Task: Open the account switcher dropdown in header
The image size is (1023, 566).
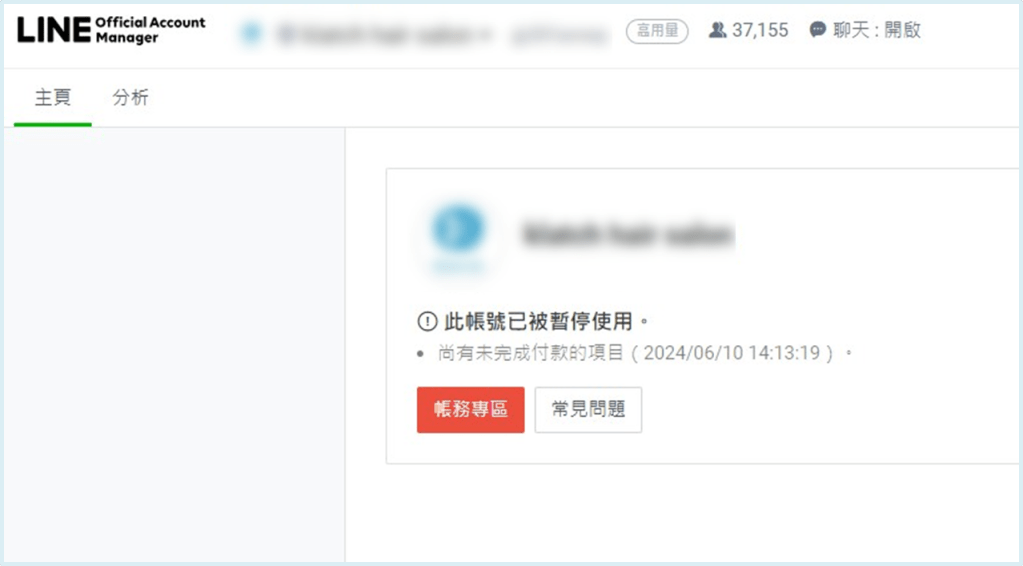Action: click(x=385, y=34)
